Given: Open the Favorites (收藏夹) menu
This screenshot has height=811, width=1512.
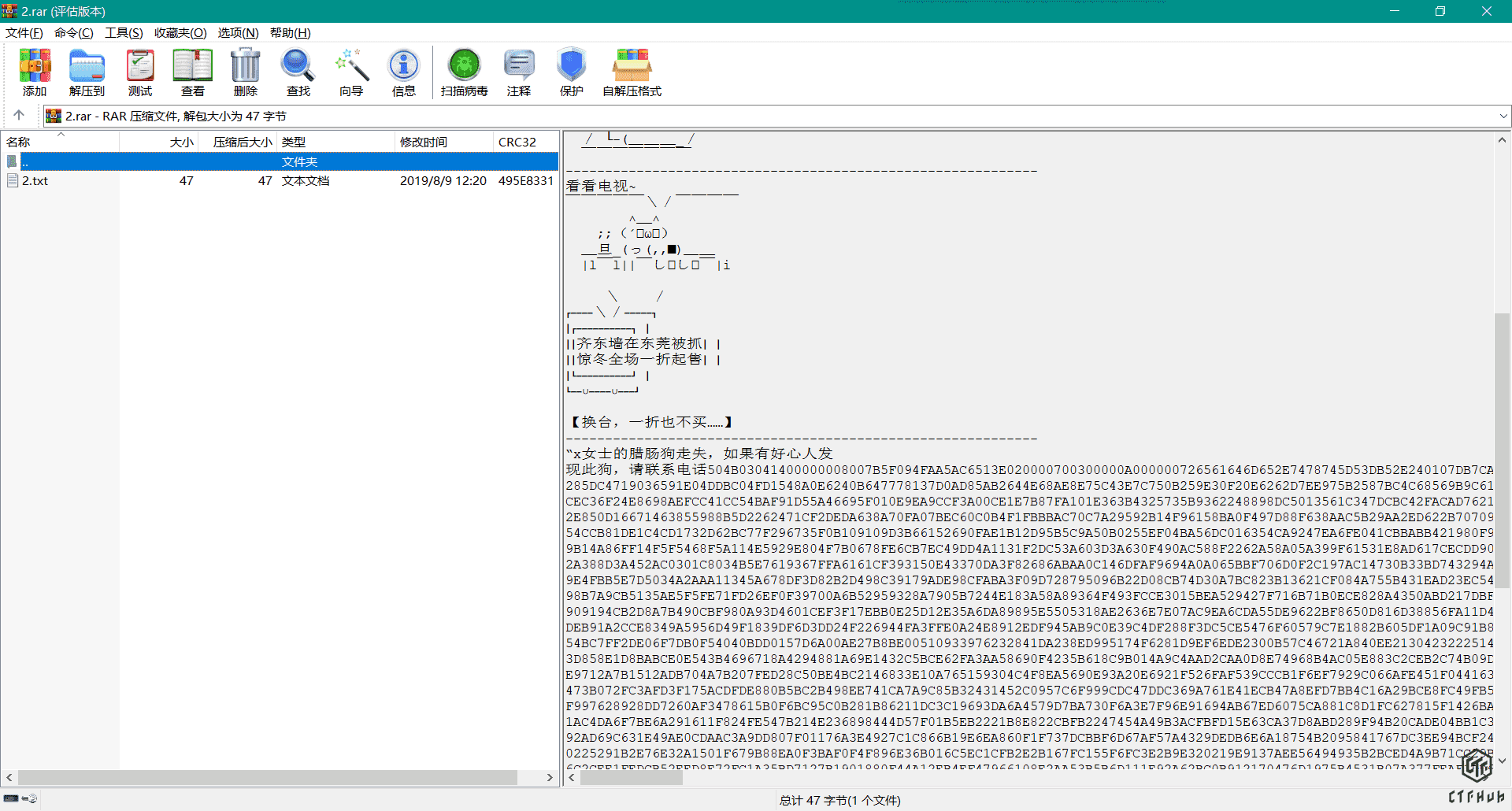Looking at the screenshot, I should [180, 33].
